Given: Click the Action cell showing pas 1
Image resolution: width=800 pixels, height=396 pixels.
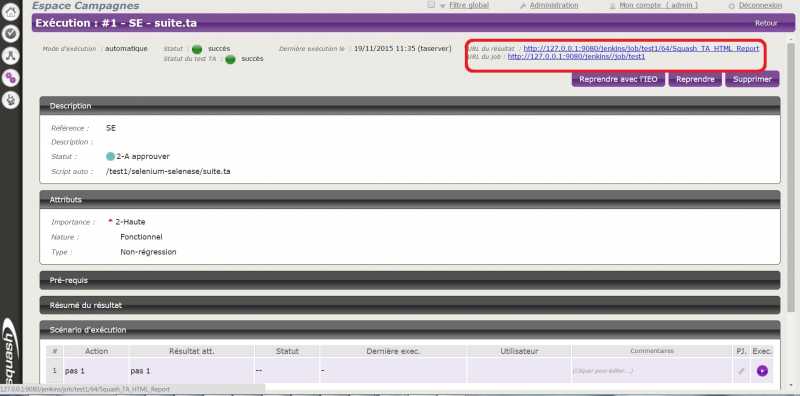Looking at the screenshot, I should [x=96, y=371].
